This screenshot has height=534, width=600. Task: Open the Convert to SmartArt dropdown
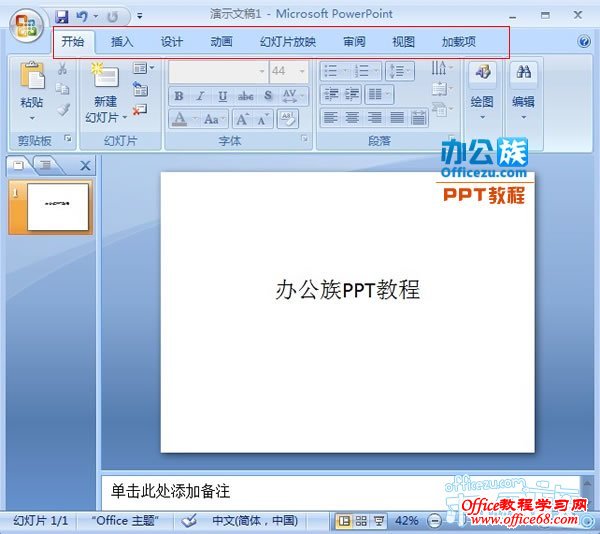tap(442, 110)
